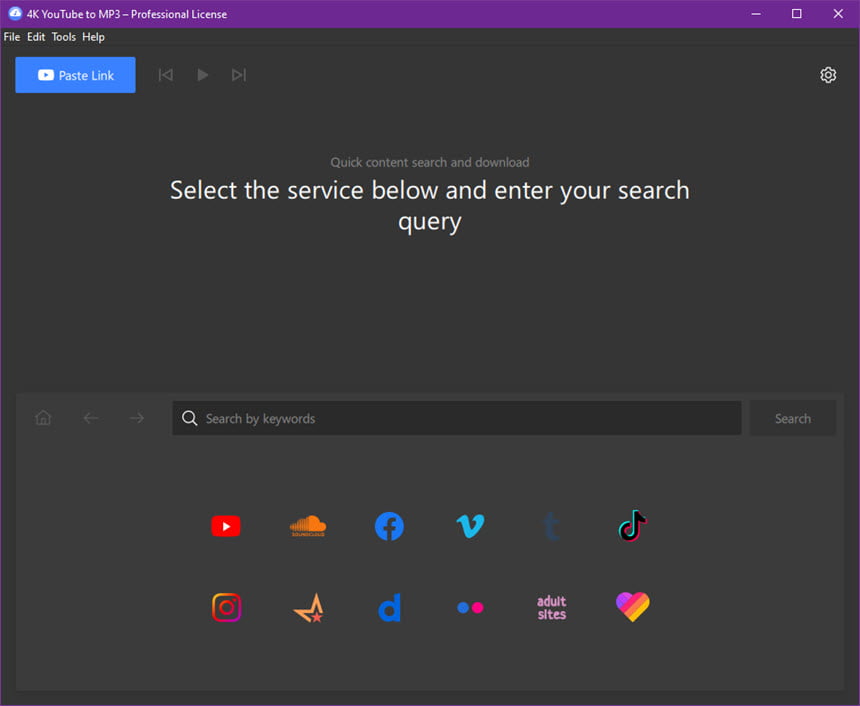This screenshot has height=706, width=860.
Task: Open the adult sites option
Action: coord(551,607)
